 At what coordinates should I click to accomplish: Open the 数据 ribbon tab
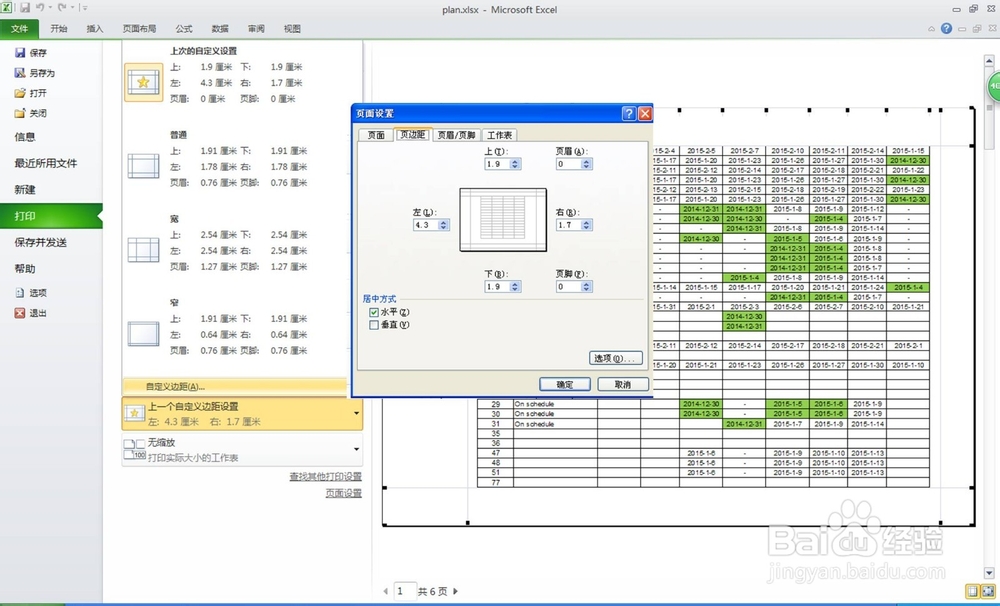pyautogui.click(x=220, y=29)
